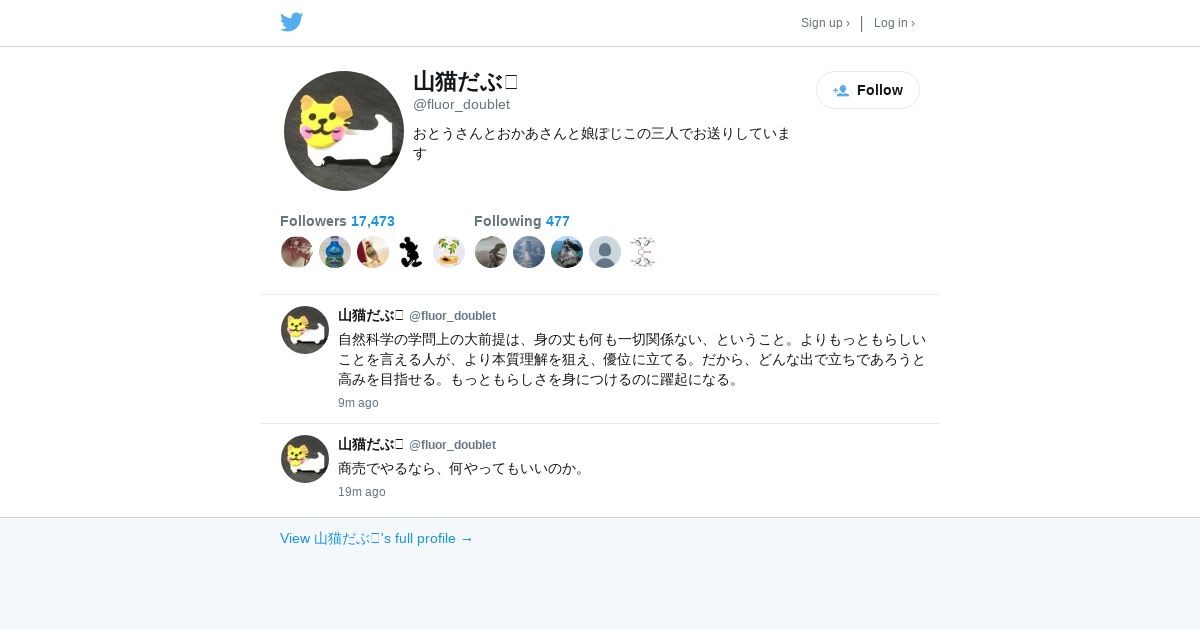Click the large cat profile picture
The width and height of the screenshot is (1200, 630).
[x=344, y=131]
